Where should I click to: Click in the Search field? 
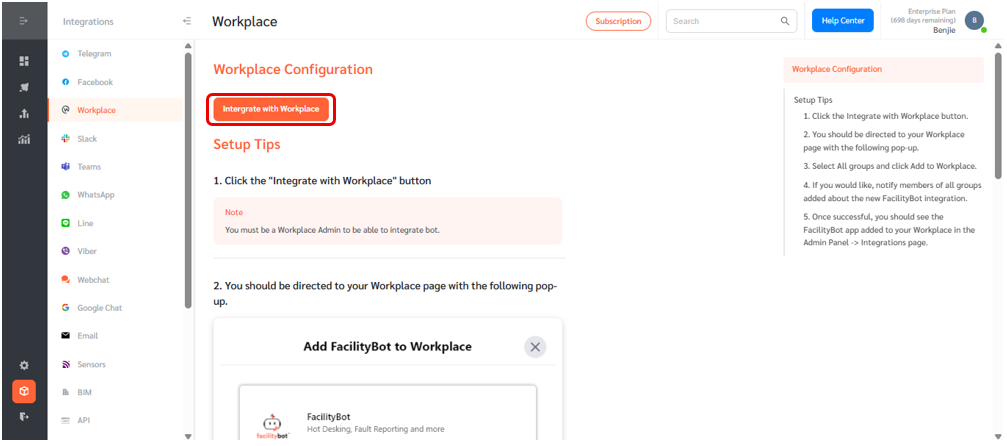coord(731,21)
